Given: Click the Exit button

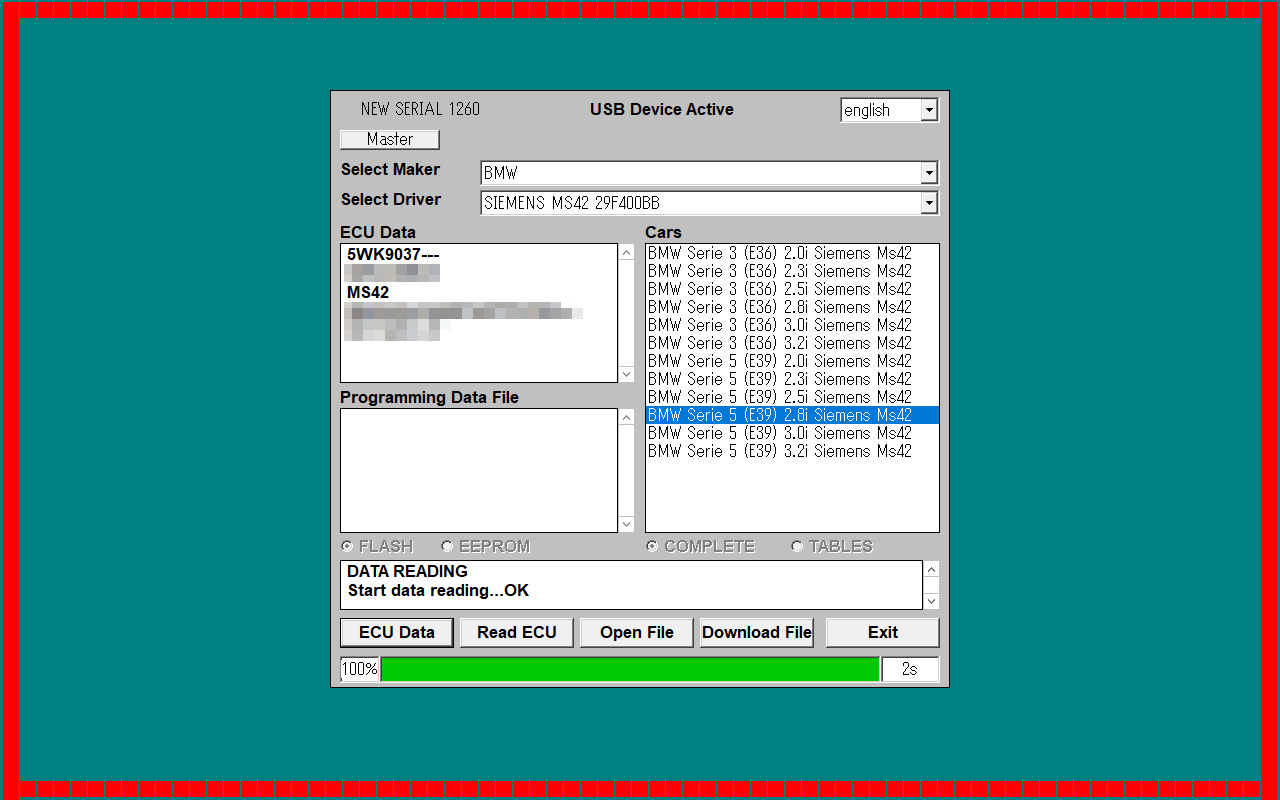Looking at the screenshot, I should click(883, 632).
